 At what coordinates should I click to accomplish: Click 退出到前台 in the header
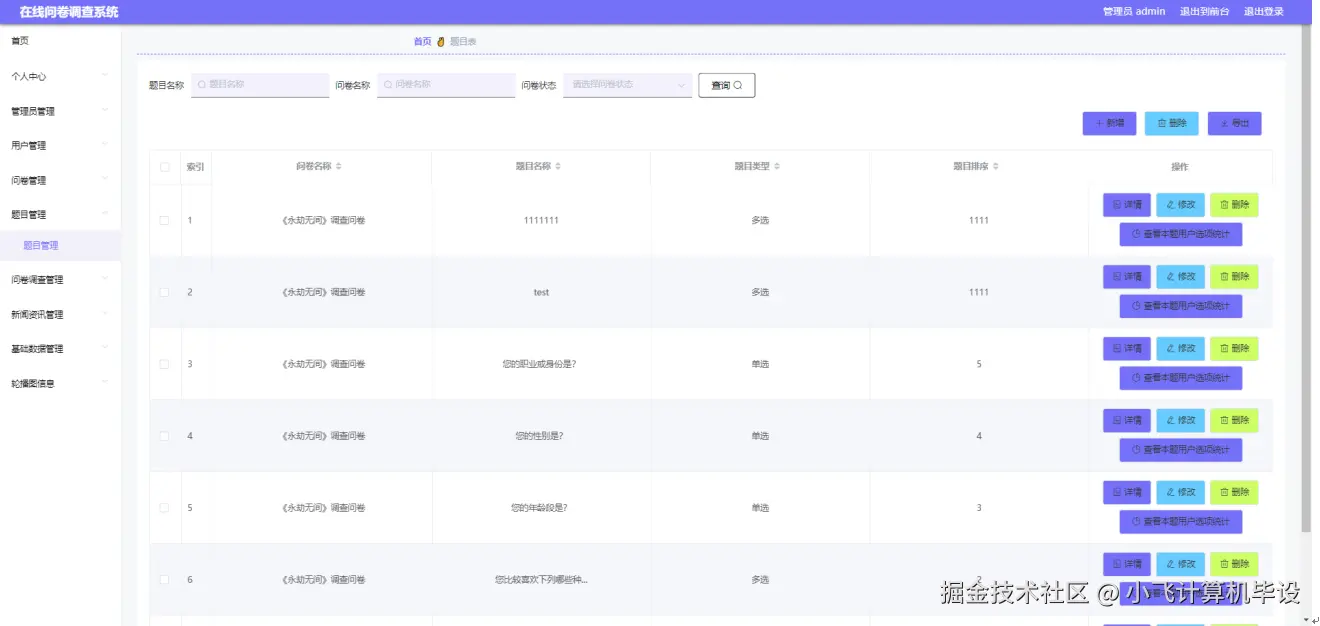tap(1204, 12)
